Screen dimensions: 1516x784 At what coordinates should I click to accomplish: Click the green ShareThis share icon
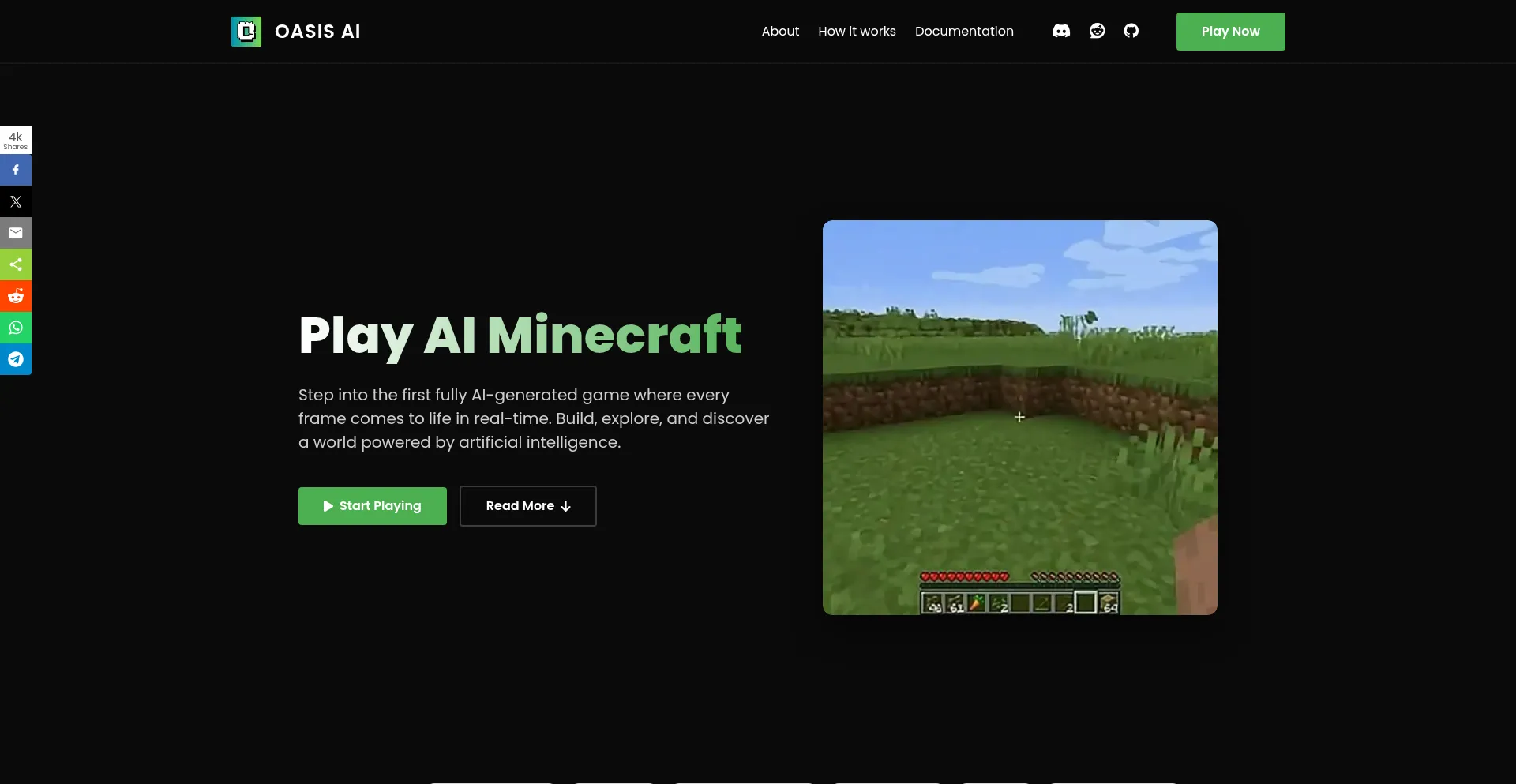click(x=16, y=264)
